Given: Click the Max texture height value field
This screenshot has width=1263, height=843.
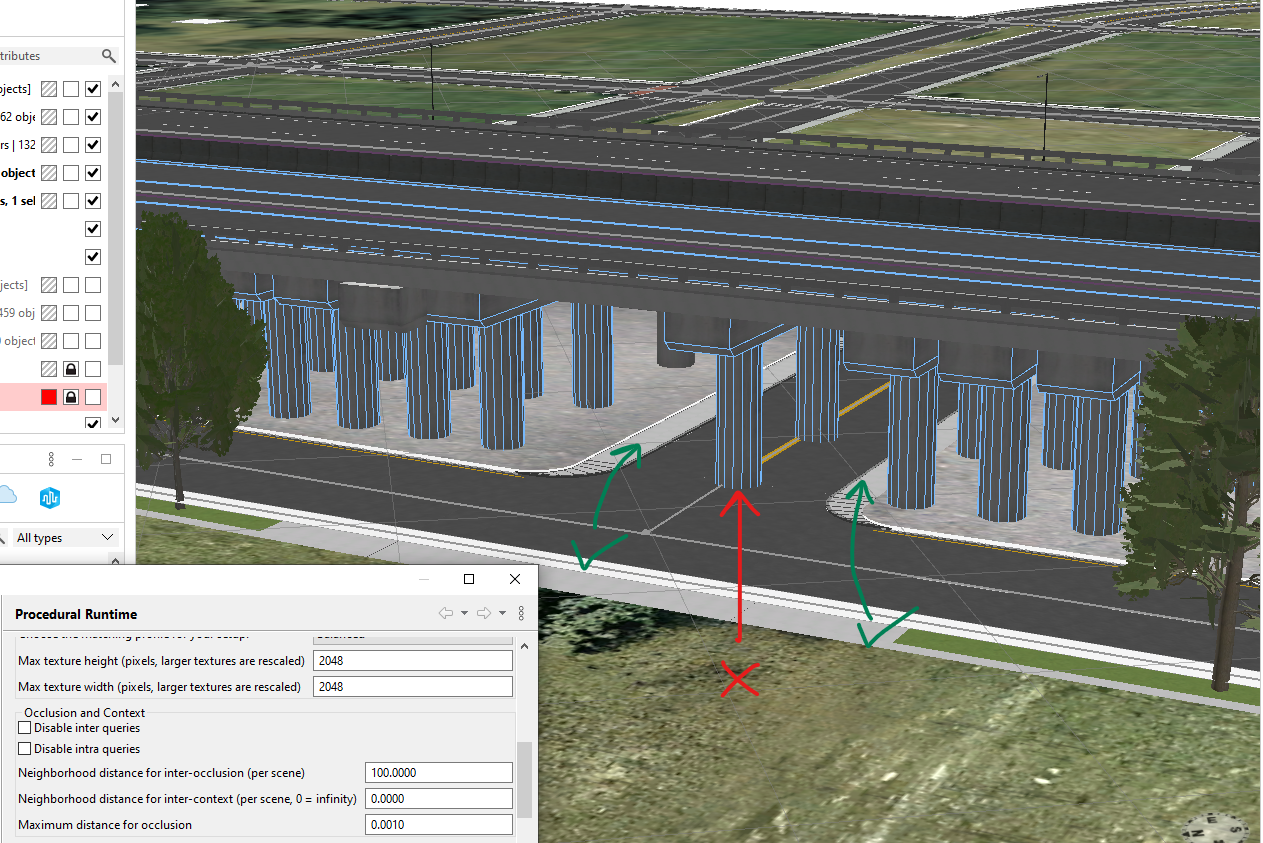Looking at the screenshot, I should point(412,660).
